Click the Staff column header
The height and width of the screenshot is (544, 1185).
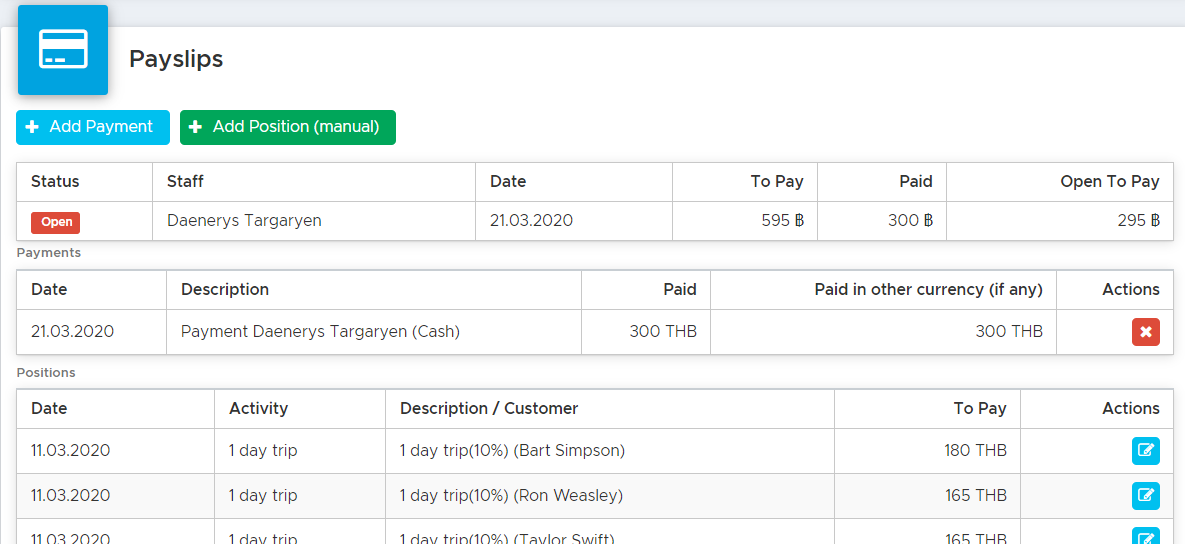click(185, 181)
